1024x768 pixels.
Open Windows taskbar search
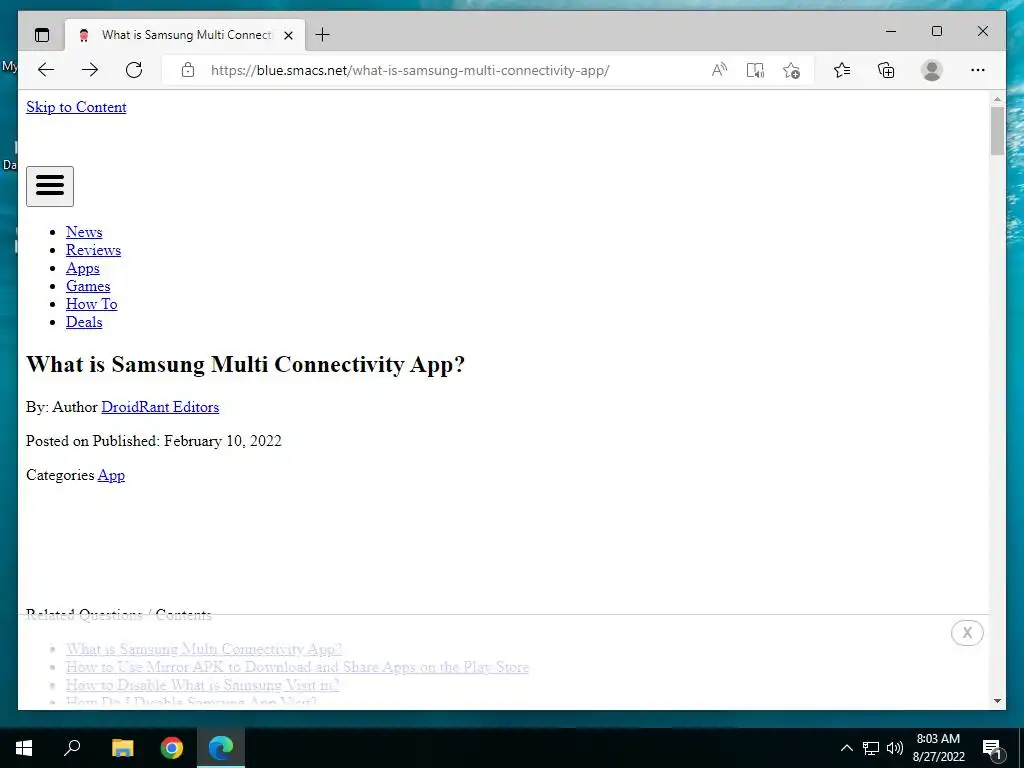click(72, 748)
